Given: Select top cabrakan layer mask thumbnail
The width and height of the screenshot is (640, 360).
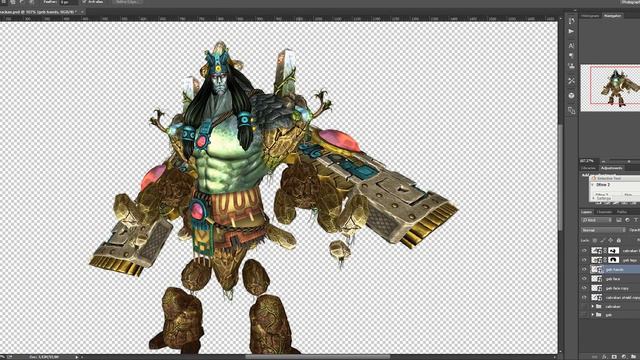Looking at the screenshot, I should pyautogui.click(x=613, y=251).
